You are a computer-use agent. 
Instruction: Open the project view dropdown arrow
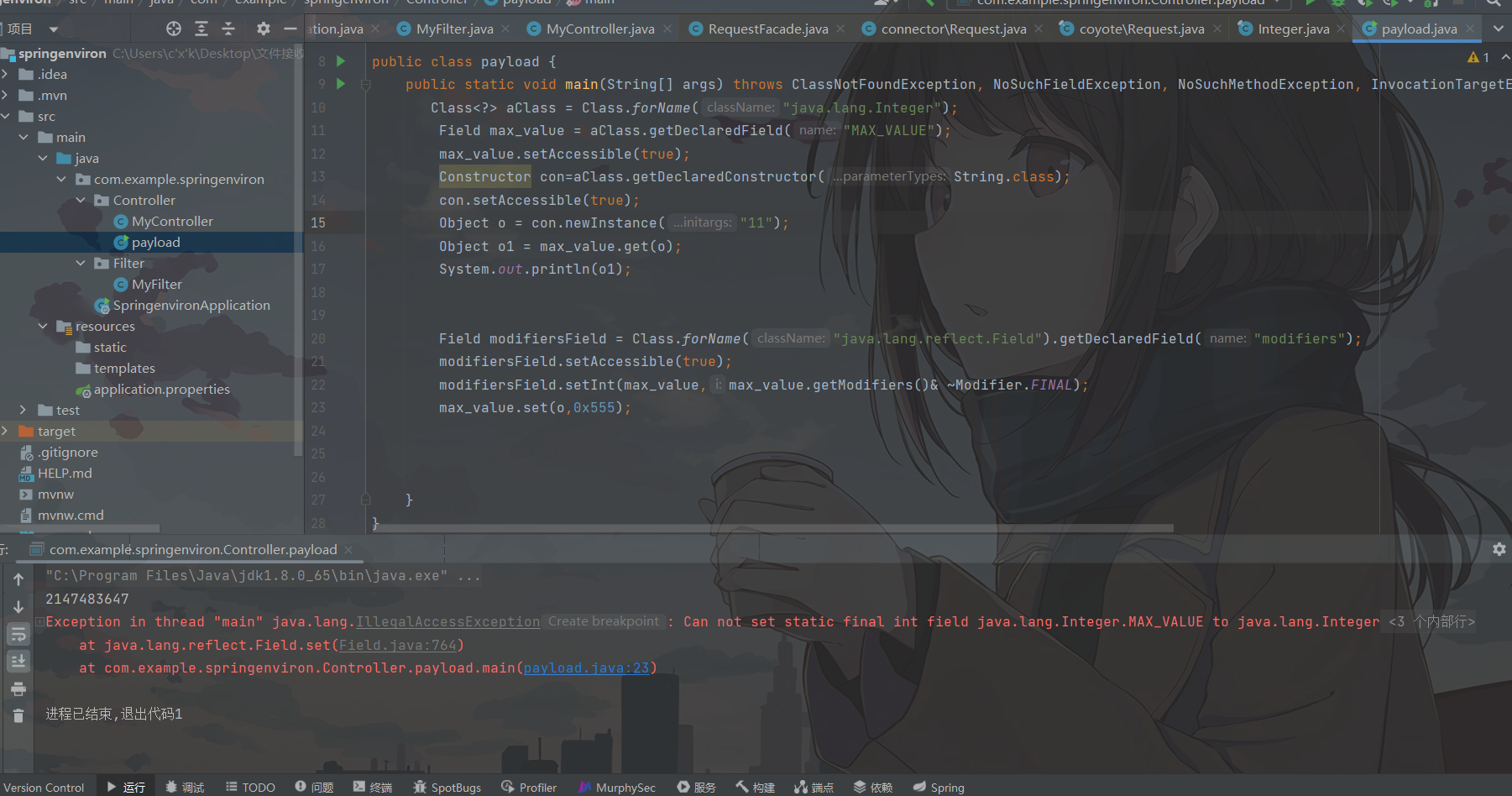(54, 29)
